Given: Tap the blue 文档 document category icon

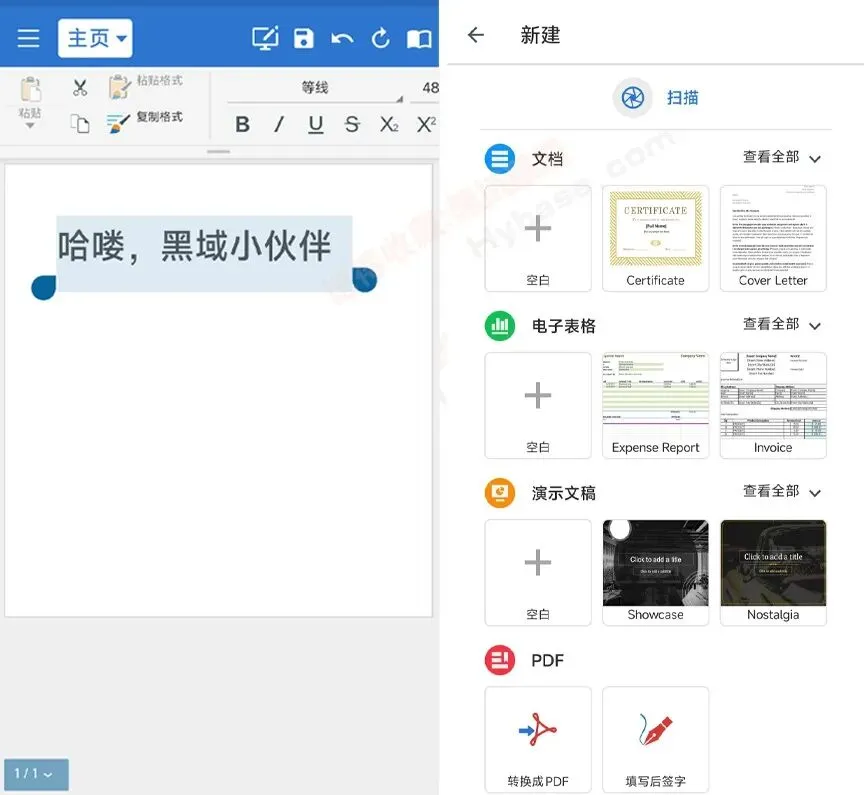Looking at the screenshot, I should pos(500,159).
